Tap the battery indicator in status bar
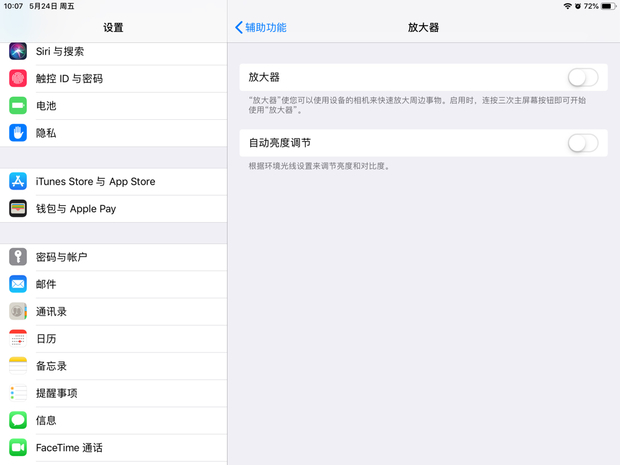This screenshot has width=620, height=465. coord(608,6)
